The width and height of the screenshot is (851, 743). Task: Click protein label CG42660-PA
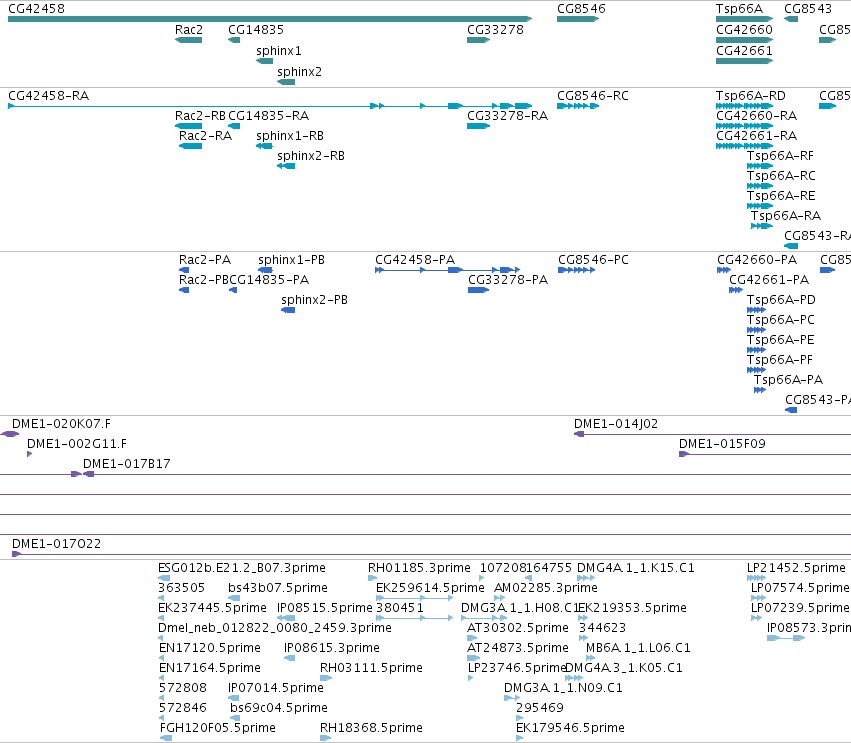757,261
